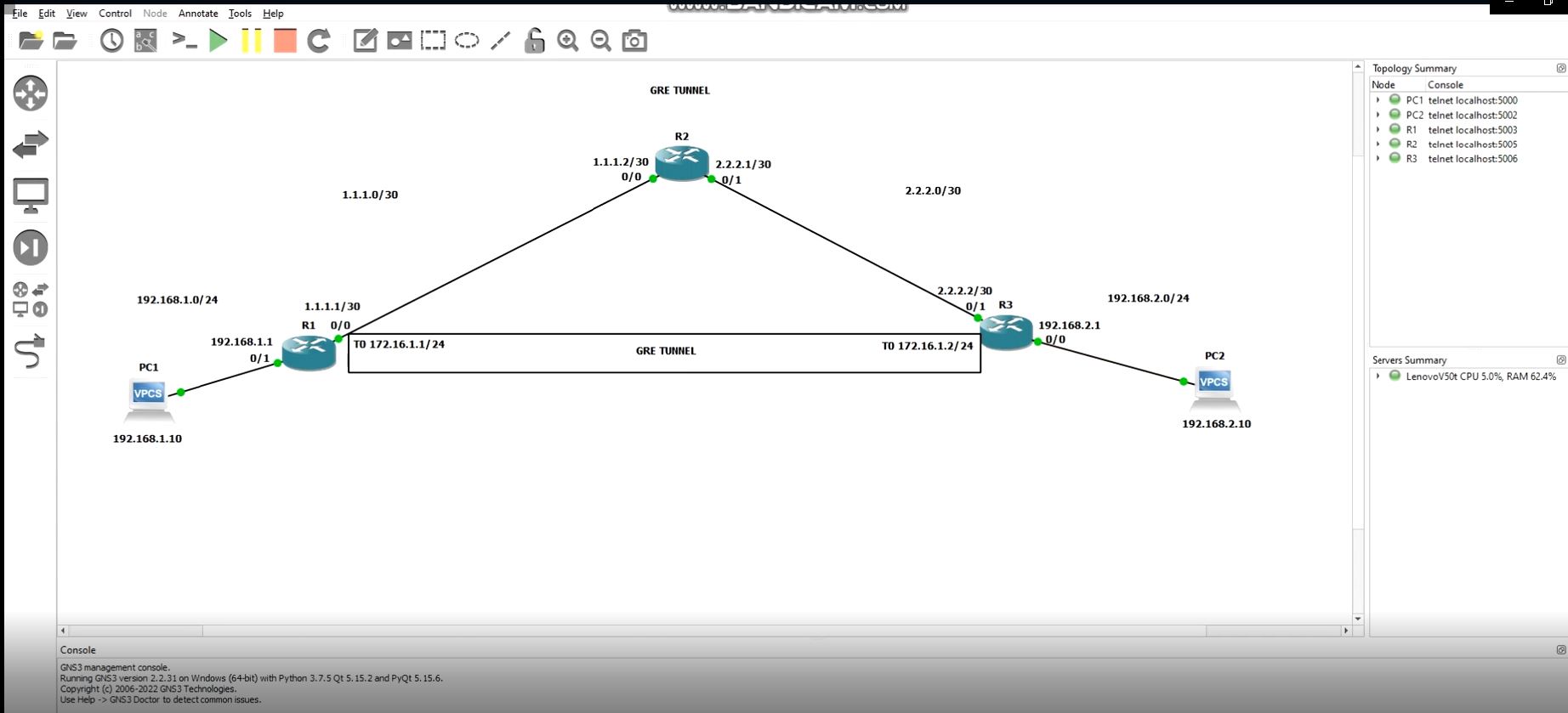Open snapshot manager clock icon
The image size is (1568, 713).
[x=111, y=40]
